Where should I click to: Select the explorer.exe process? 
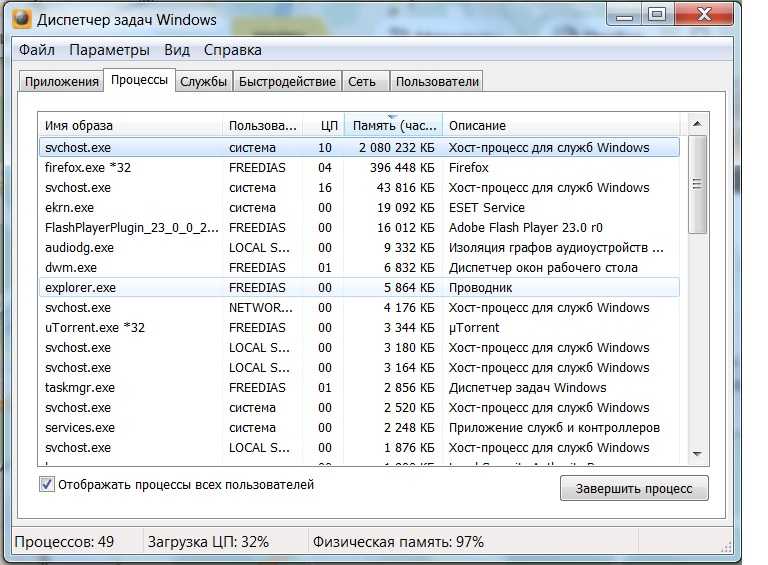pos(359,287)
